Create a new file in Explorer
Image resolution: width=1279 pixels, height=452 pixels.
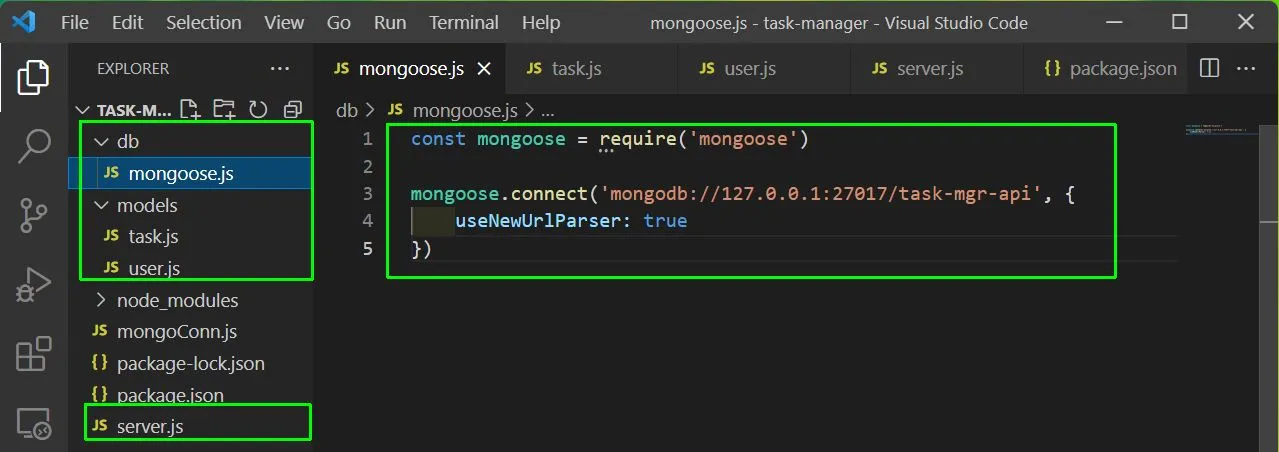tap(189, 110)
